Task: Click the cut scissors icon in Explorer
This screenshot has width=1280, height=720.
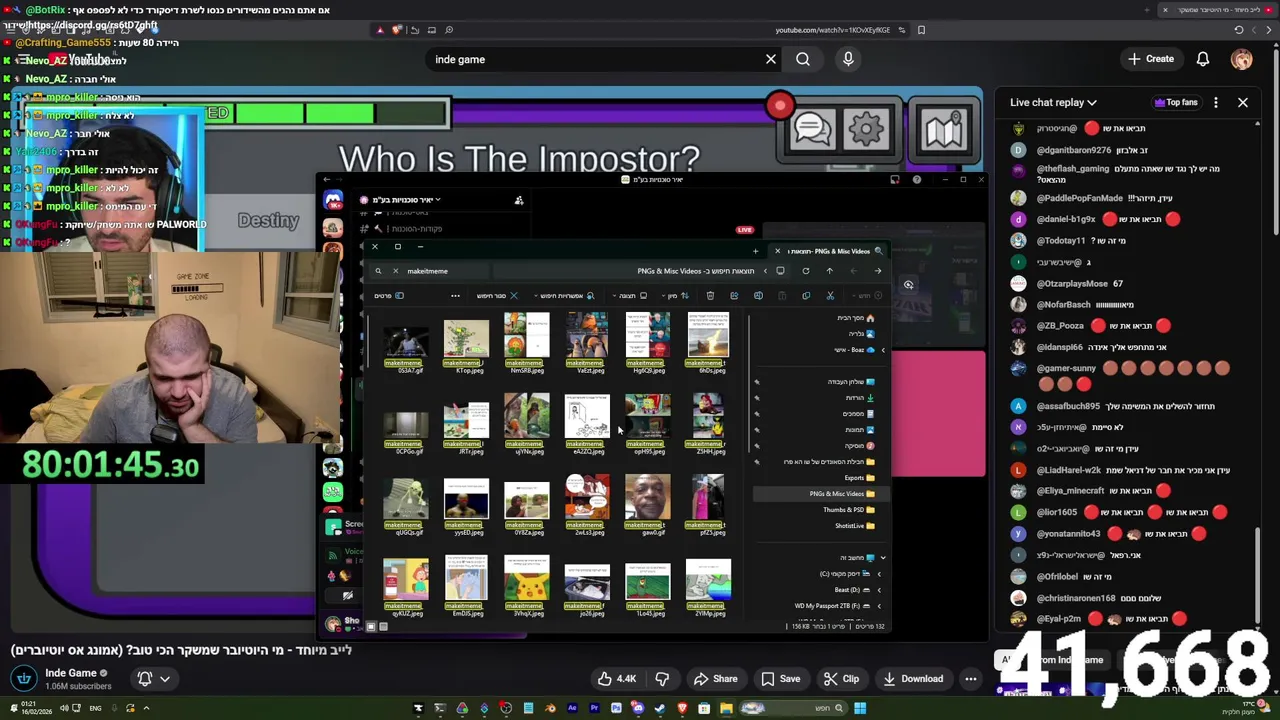Action: point(830,296)
